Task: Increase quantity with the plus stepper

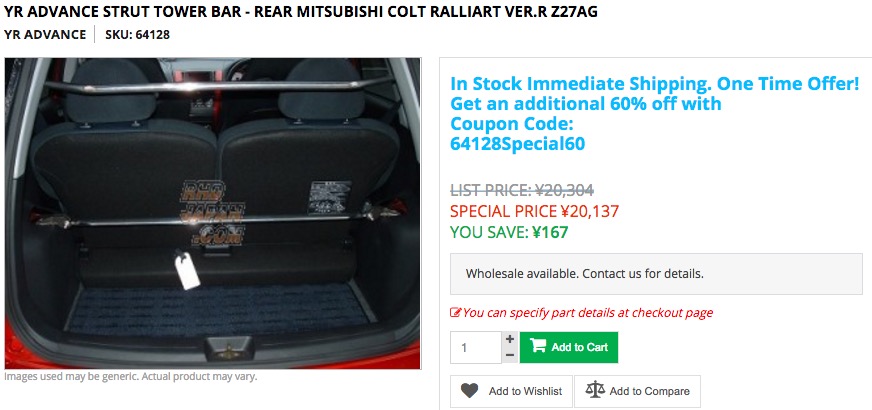Action: (x=510, y=339)
